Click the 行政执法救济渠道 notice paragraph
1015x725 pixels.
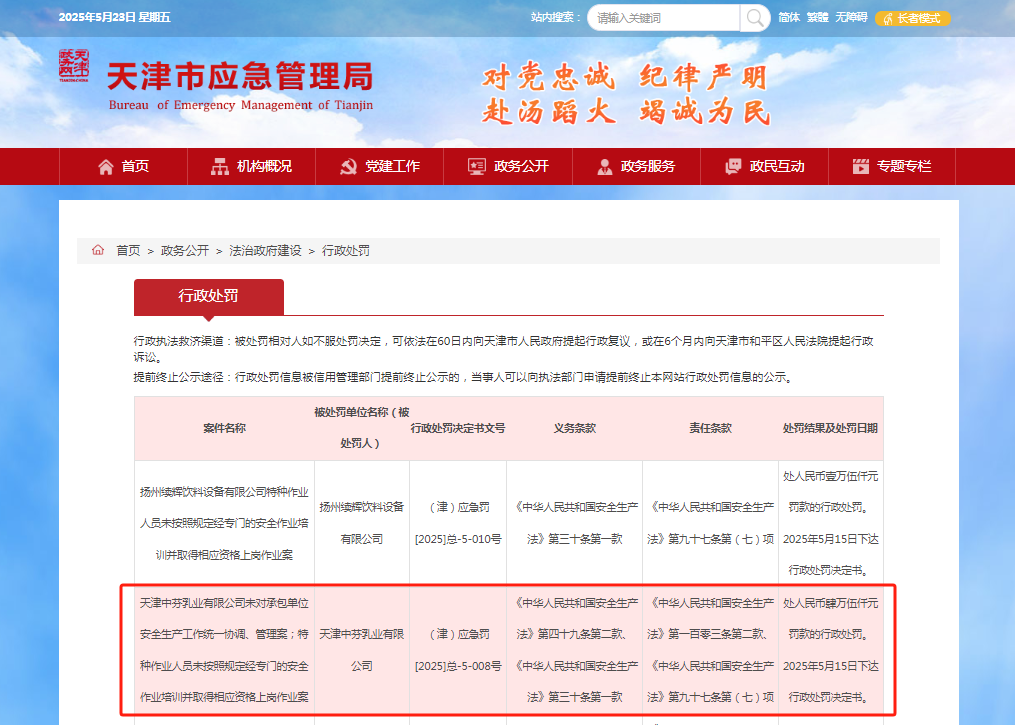point(504,349)
